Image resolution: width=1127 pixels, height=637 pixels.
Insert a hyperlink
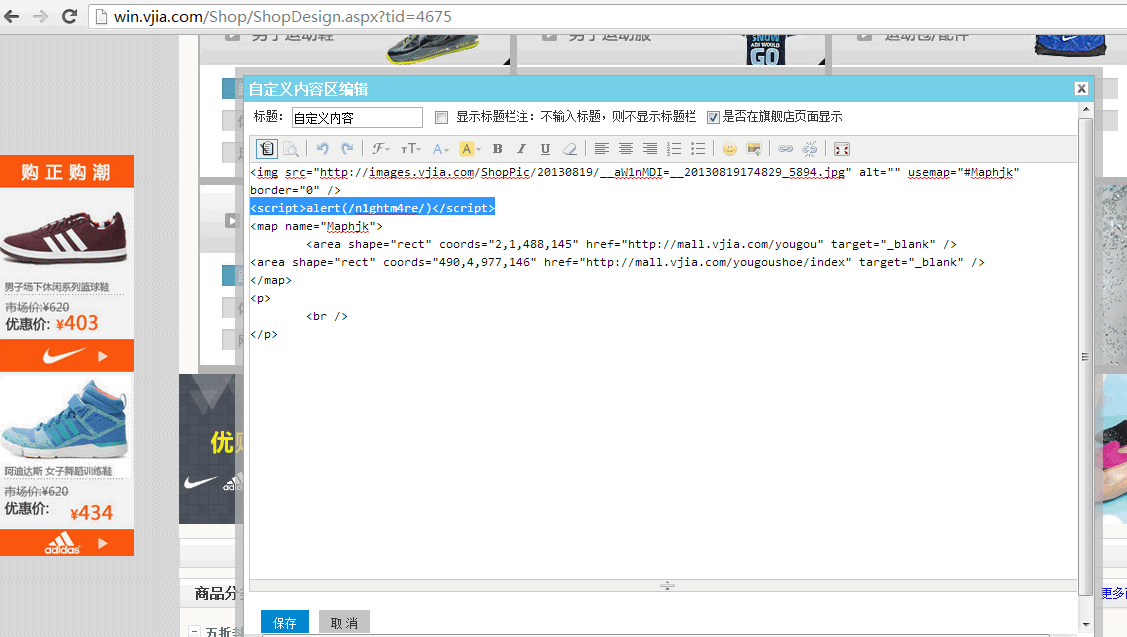(x=786, y=149)
